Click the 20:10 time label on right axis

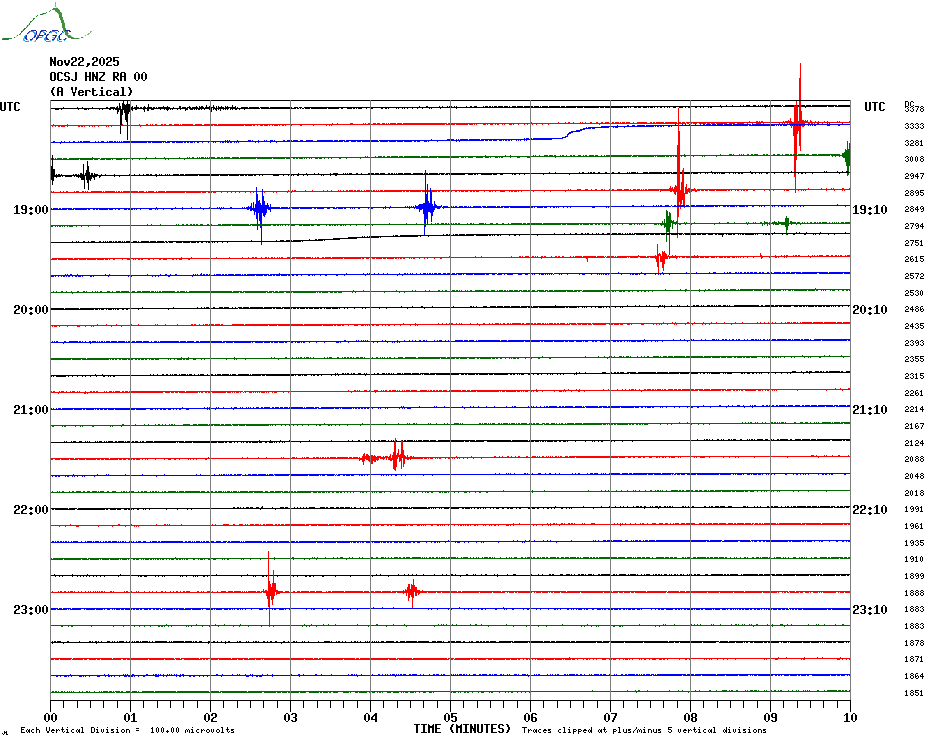[x=869, y=310]
